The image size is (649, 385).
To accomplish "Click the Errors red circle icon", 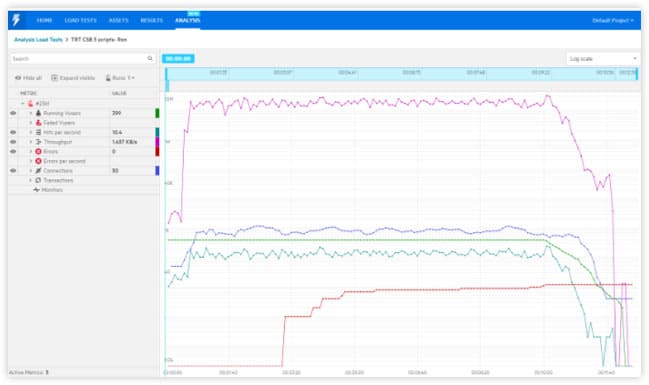I will pyautogui.click(x=38, y=152).
